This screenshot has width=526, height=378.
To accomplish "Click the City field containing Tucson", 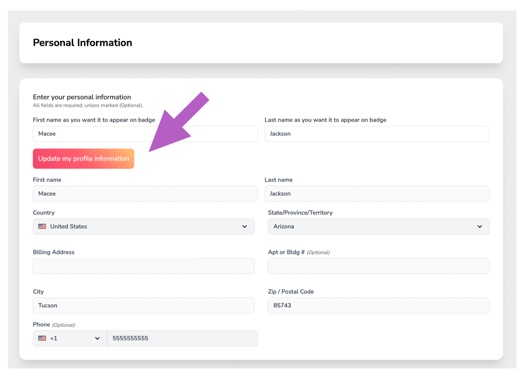I will pyautogui.click(x=144, y=306).
